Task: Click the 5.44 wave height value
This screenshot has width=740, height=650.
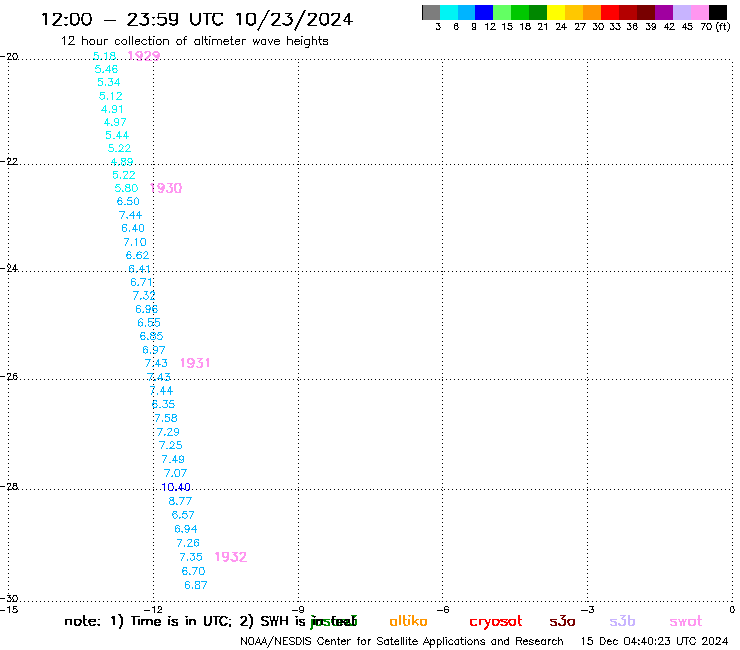Action: pyautogui.click(x=117, y=135)
